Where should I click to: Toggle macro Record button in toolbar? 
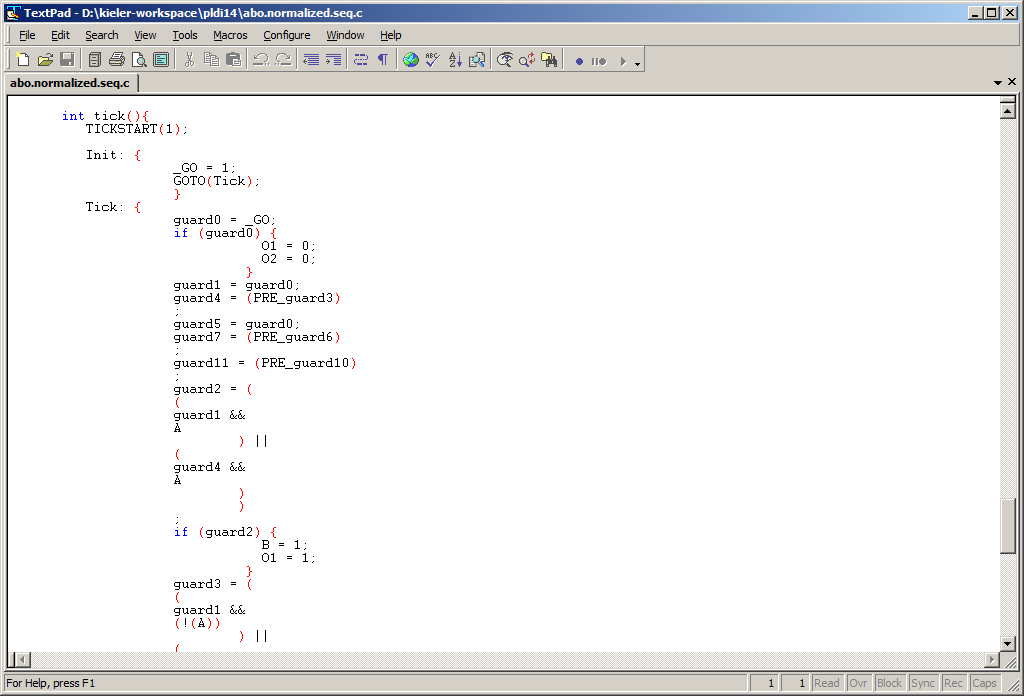coord(579,61)
